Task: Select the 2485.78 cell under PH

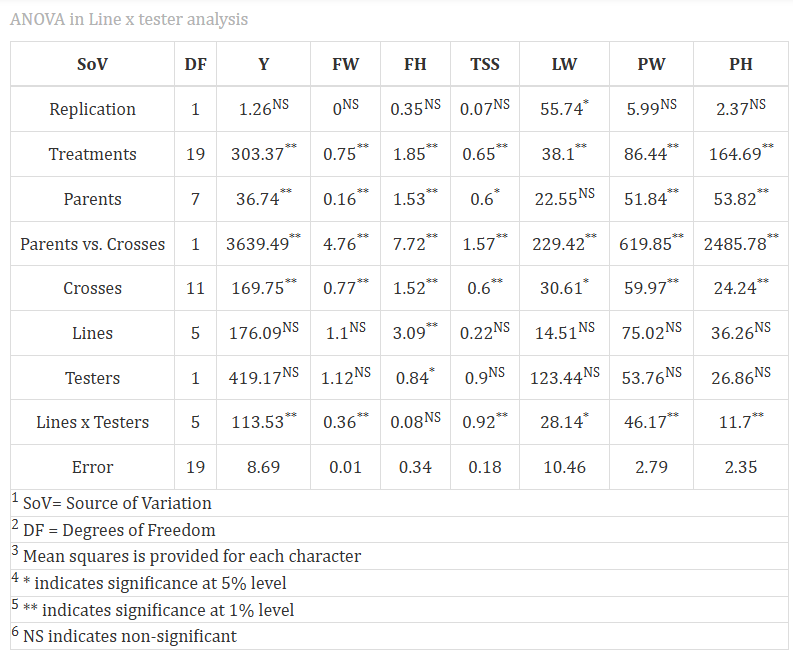Action: tap(741, 243)
